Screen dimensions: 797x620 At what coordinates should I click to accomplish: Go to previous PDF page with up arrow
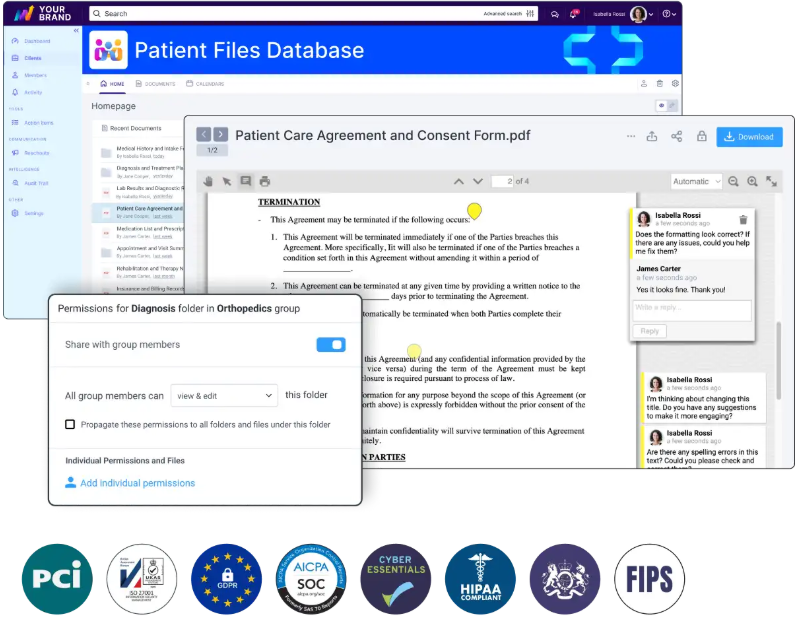coord(458,181)
